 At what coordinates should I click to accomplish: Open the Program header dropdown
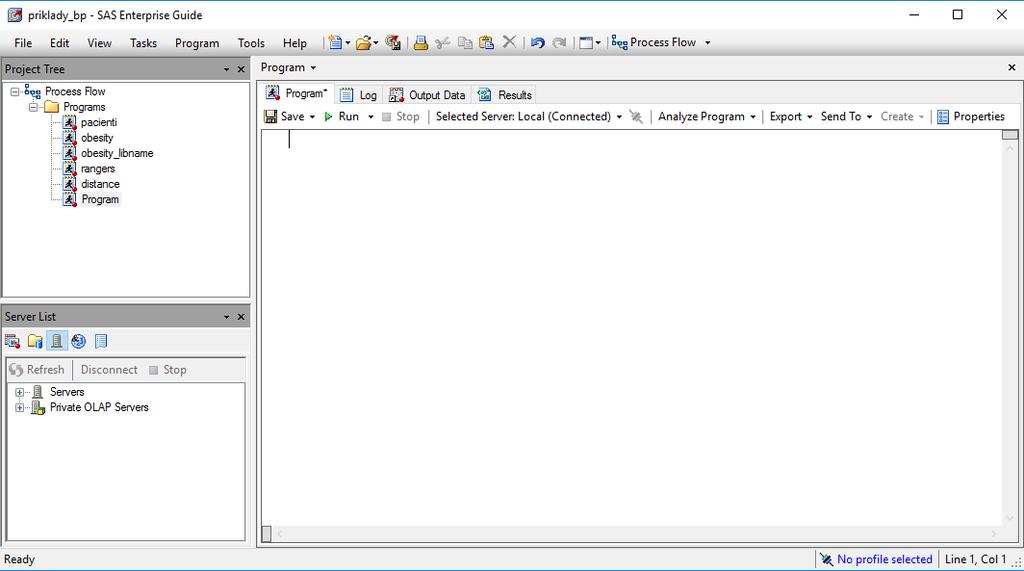tap(313, 68)
